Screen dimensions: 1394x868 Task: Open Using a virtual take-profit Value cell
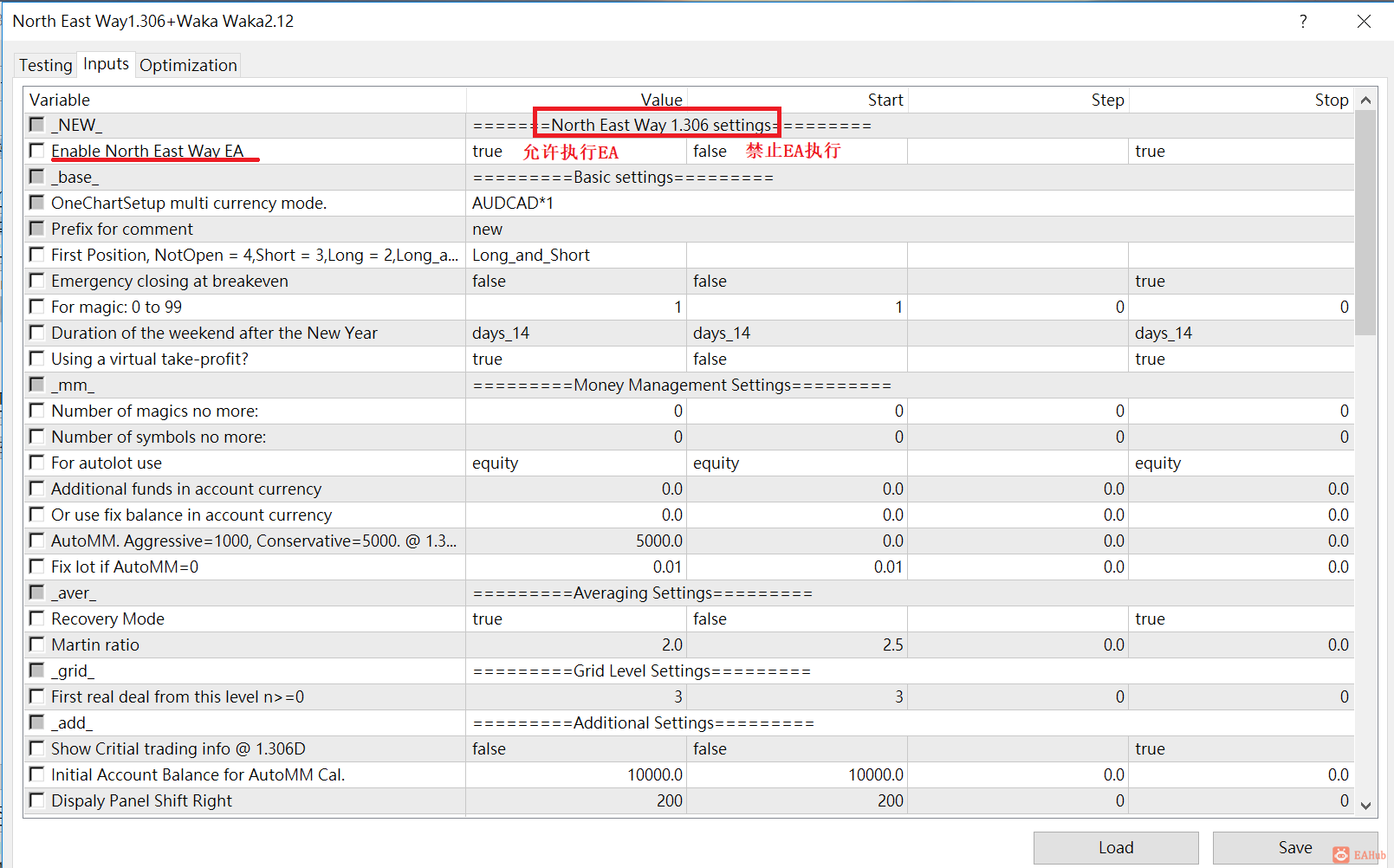click(x=576, y=359)
